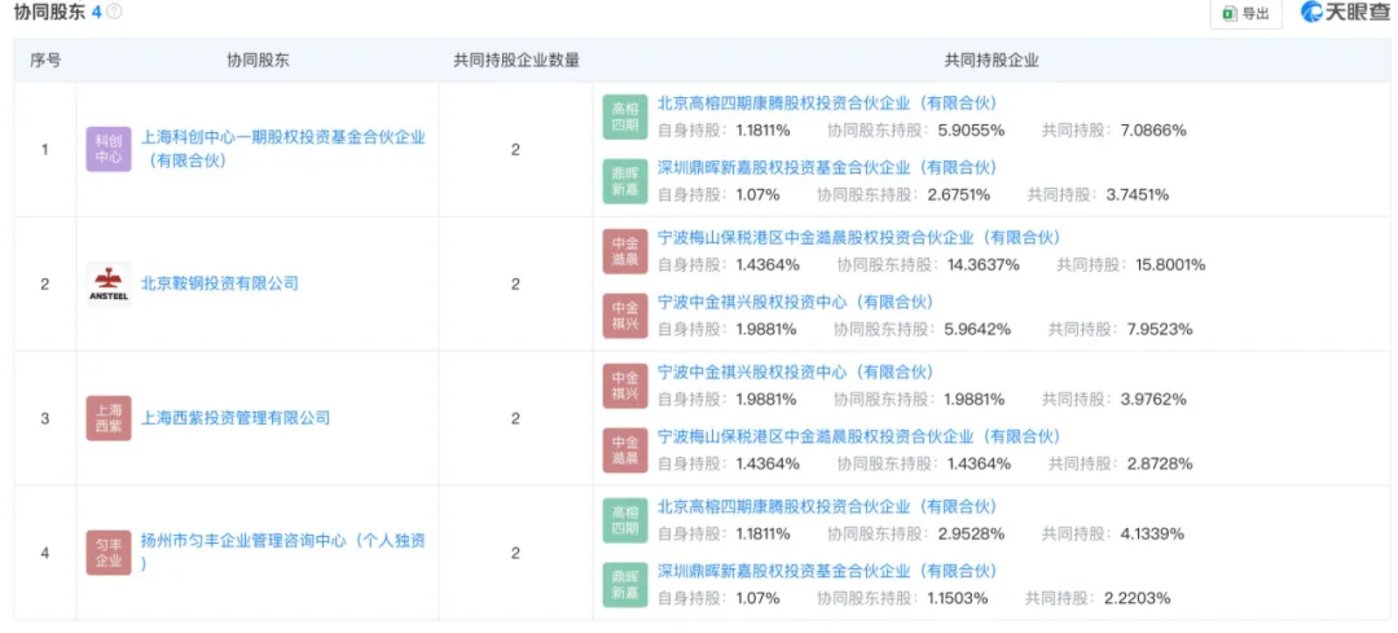
Task: Click the 导出 export button
Action: coord(1245,13)
